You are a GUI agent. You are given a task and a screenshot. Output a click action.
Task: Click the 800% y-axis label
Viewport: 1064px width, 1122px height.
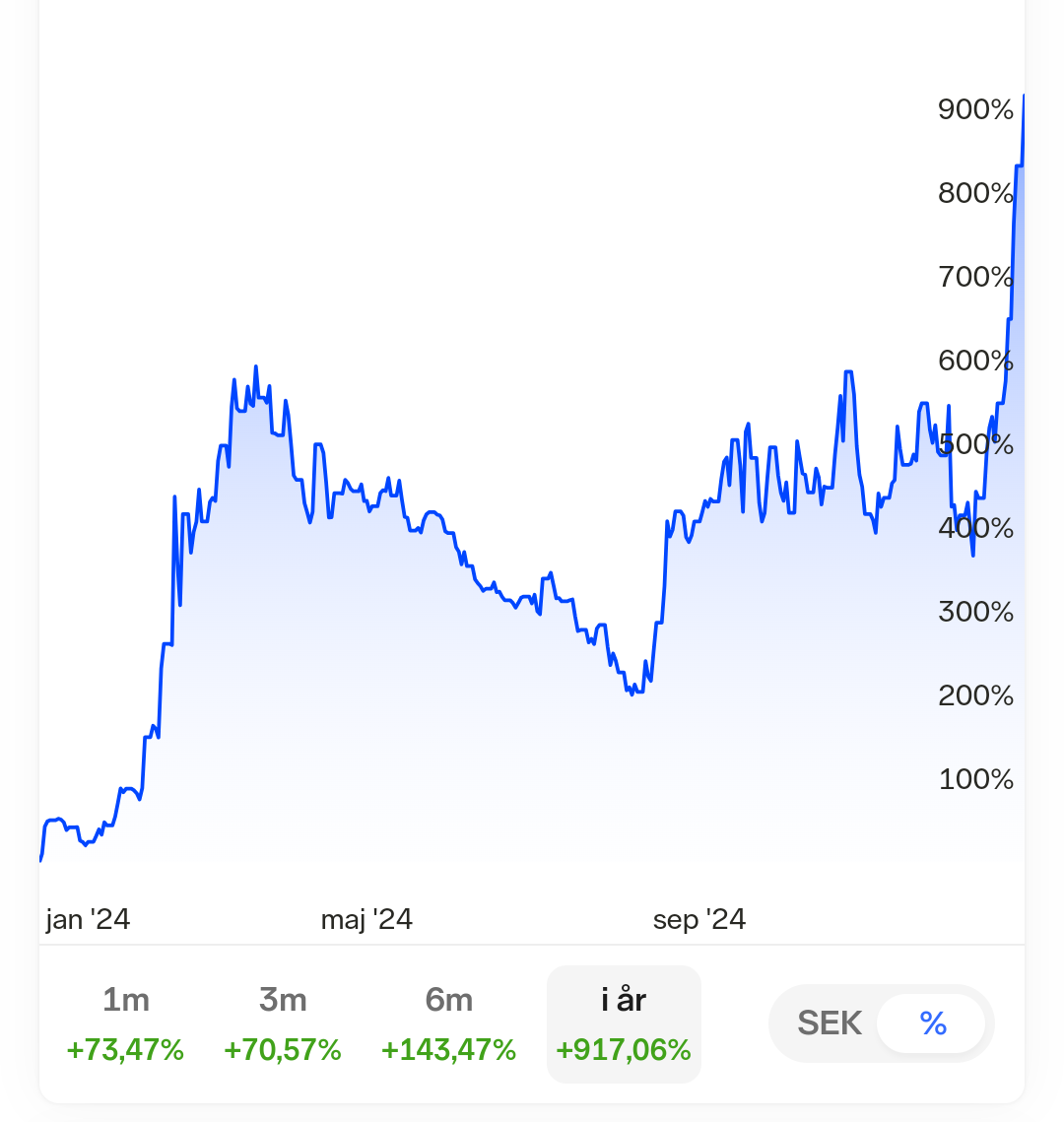[975, 193]
